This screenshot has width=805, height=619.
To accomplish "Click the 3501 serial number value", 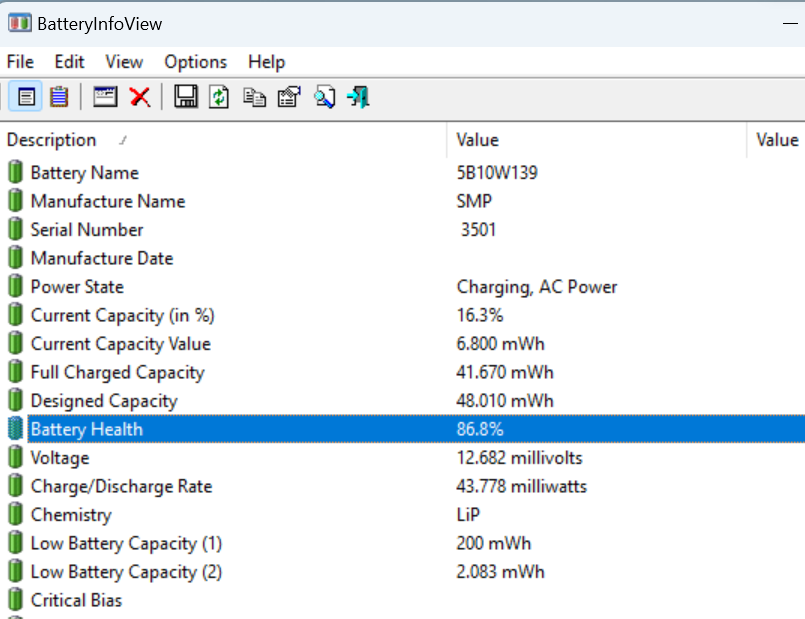I will tap(478, 229).
